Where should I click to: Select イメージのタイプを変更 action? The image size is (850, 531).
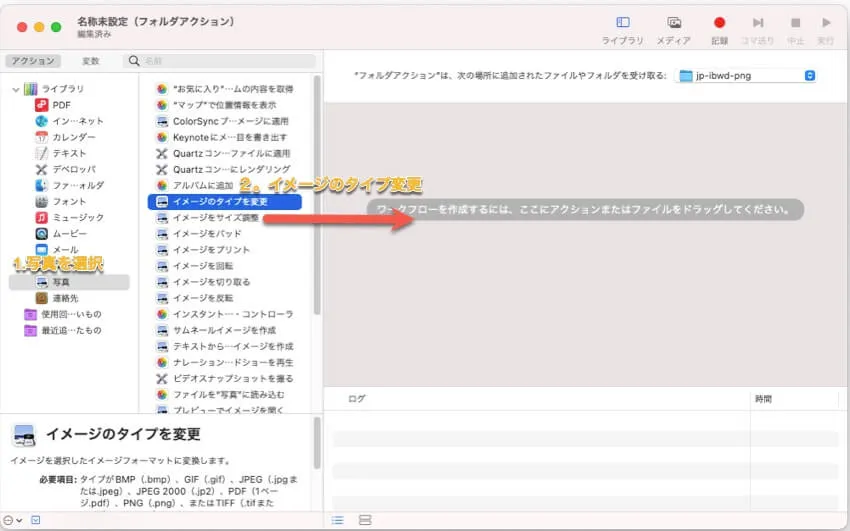coord(224,202)
